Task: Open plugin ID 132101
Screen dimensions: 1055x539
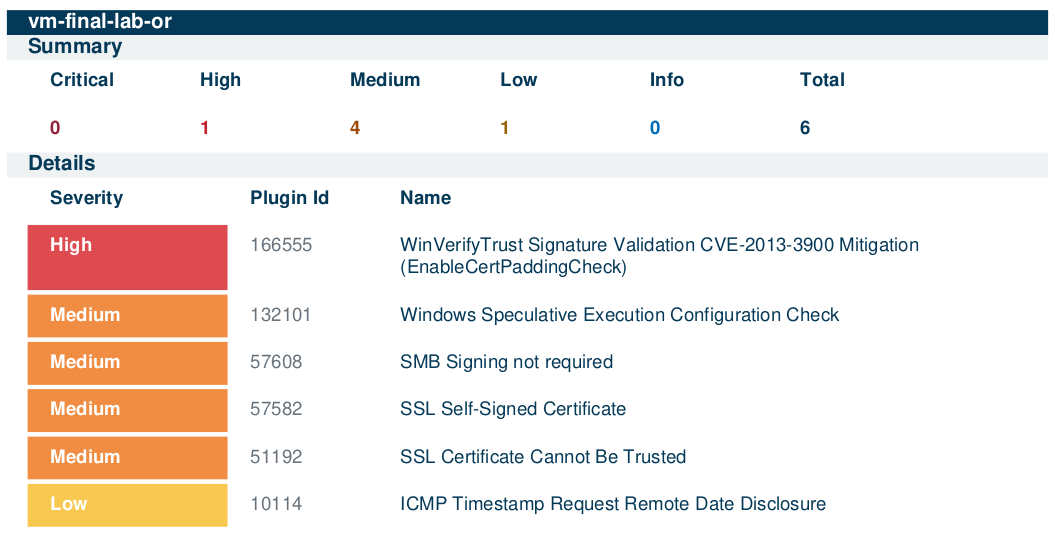Action: (281, 315)
